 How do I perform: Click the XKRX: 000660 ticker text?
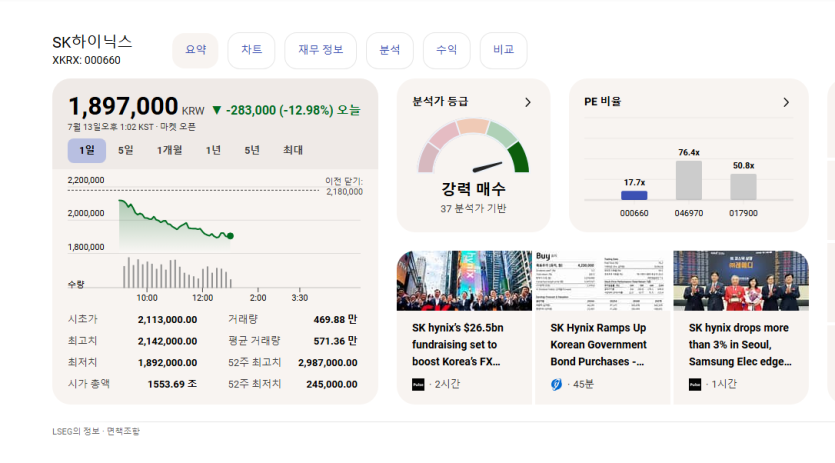coord(86,60)
